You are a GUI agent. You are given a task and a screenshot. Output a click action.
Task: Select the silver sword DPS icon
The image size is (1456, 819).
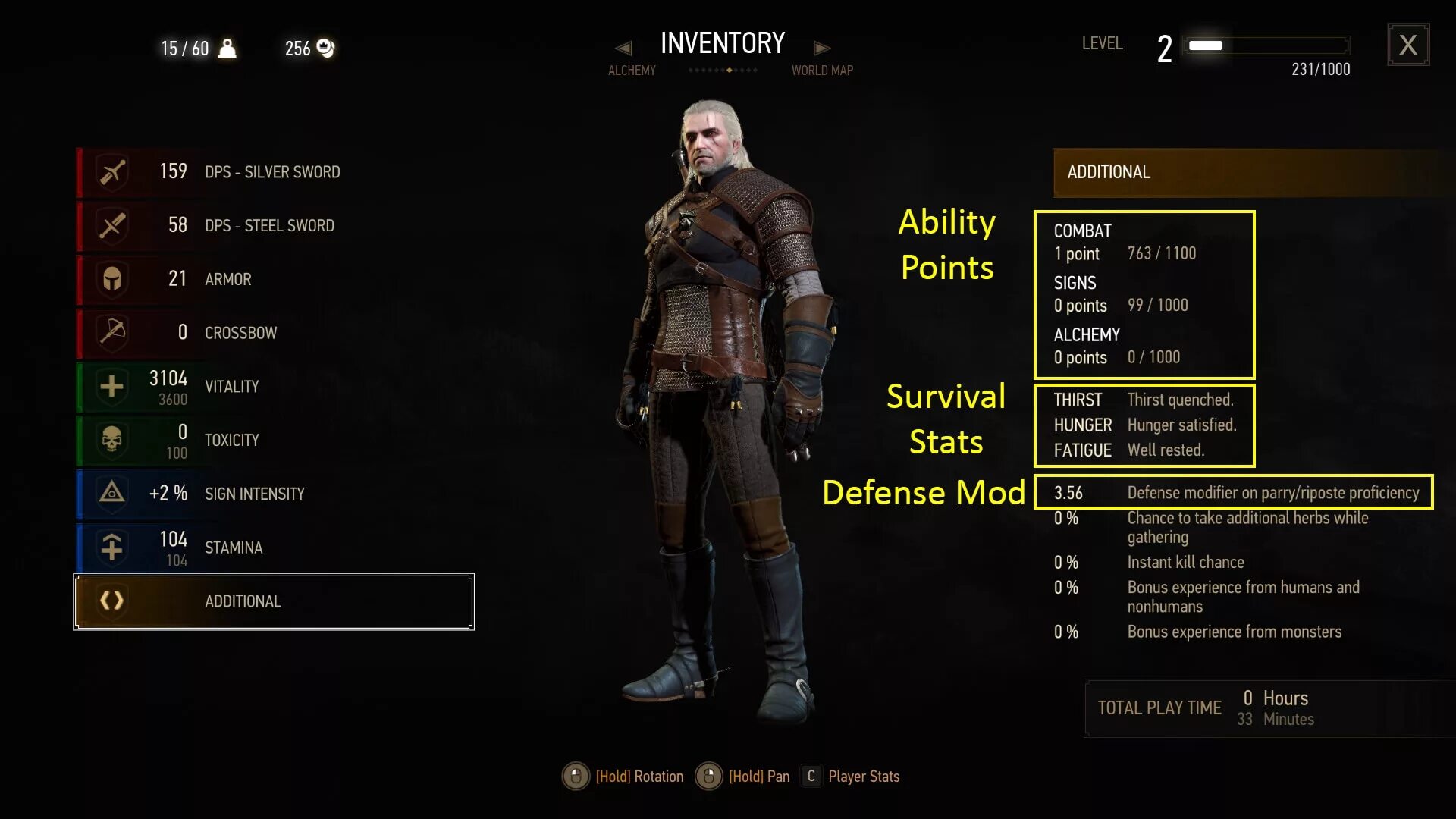[x=112, y=172]
